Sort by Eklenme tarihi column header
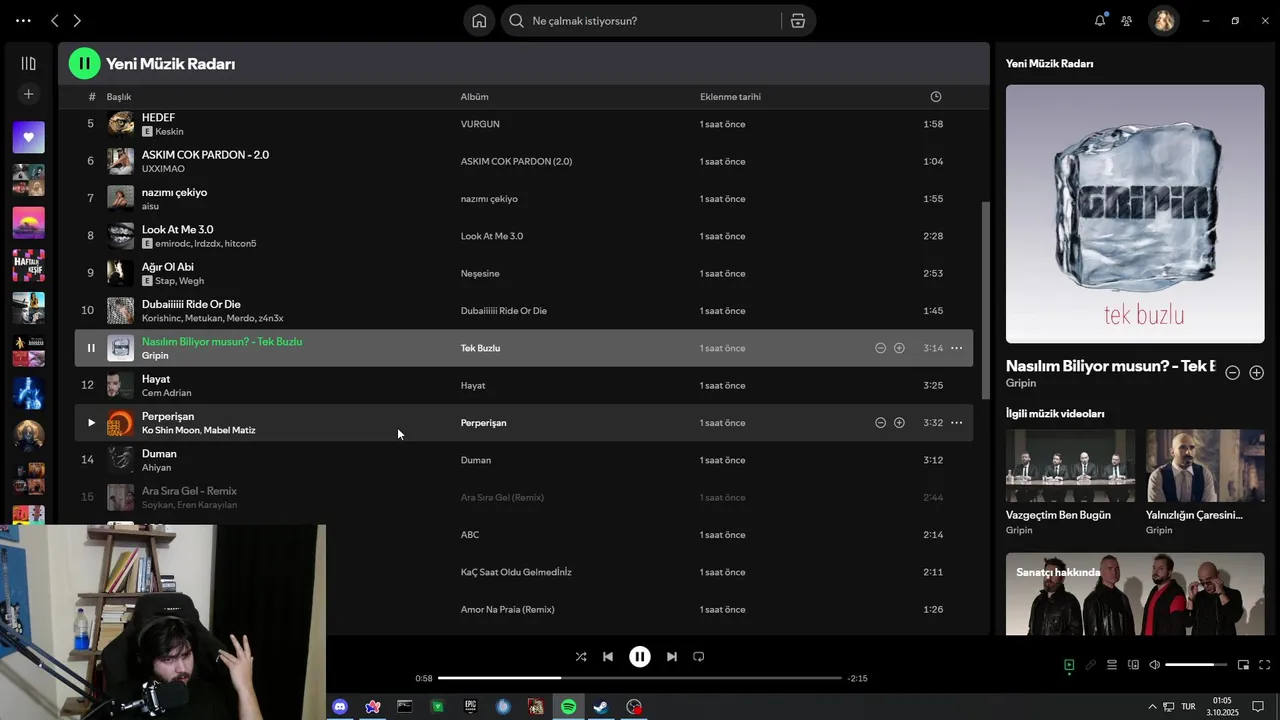The width and height of the screenshot is (1280, 720). 730,97
